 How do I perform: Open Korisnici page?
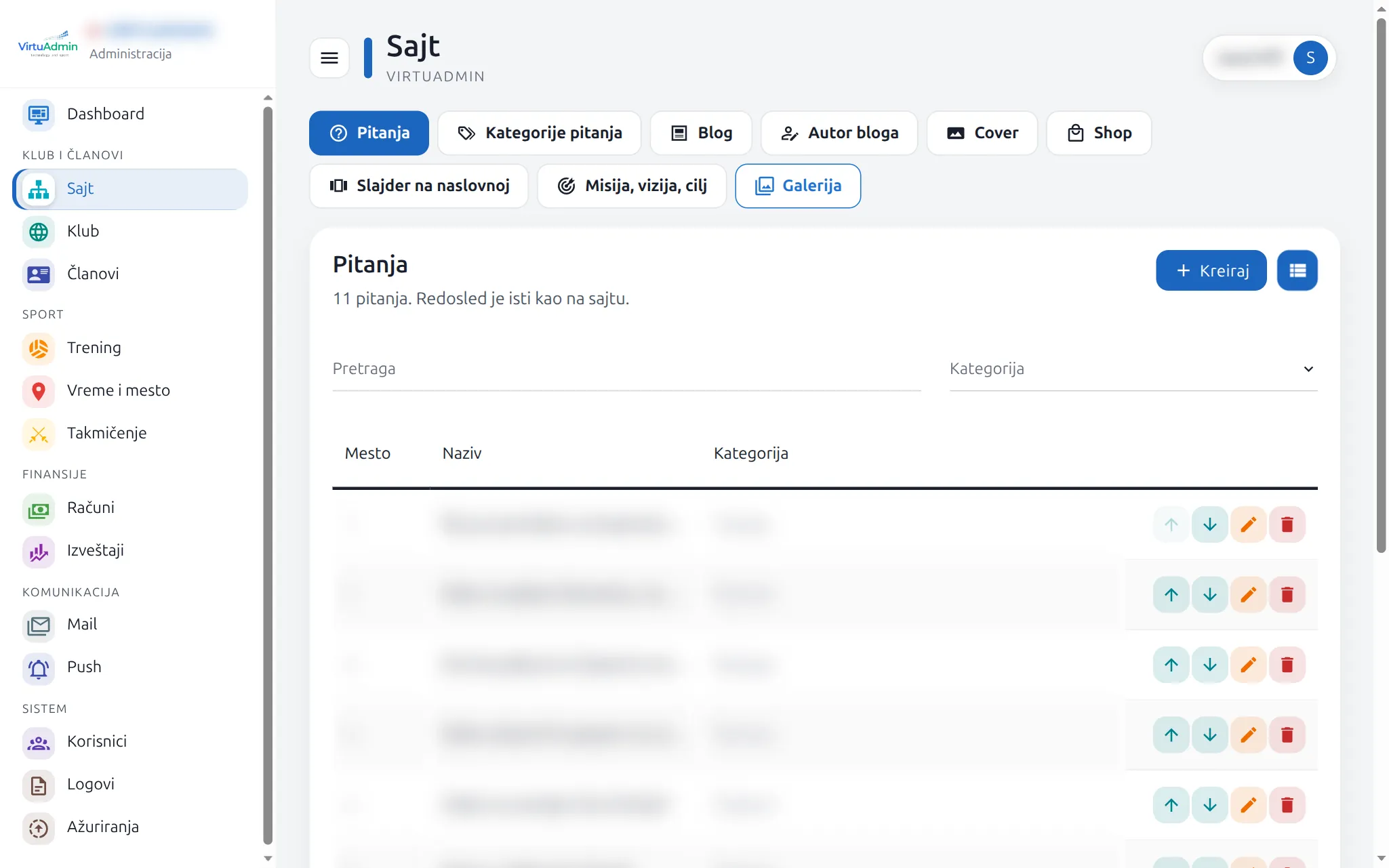pos(130,741)
